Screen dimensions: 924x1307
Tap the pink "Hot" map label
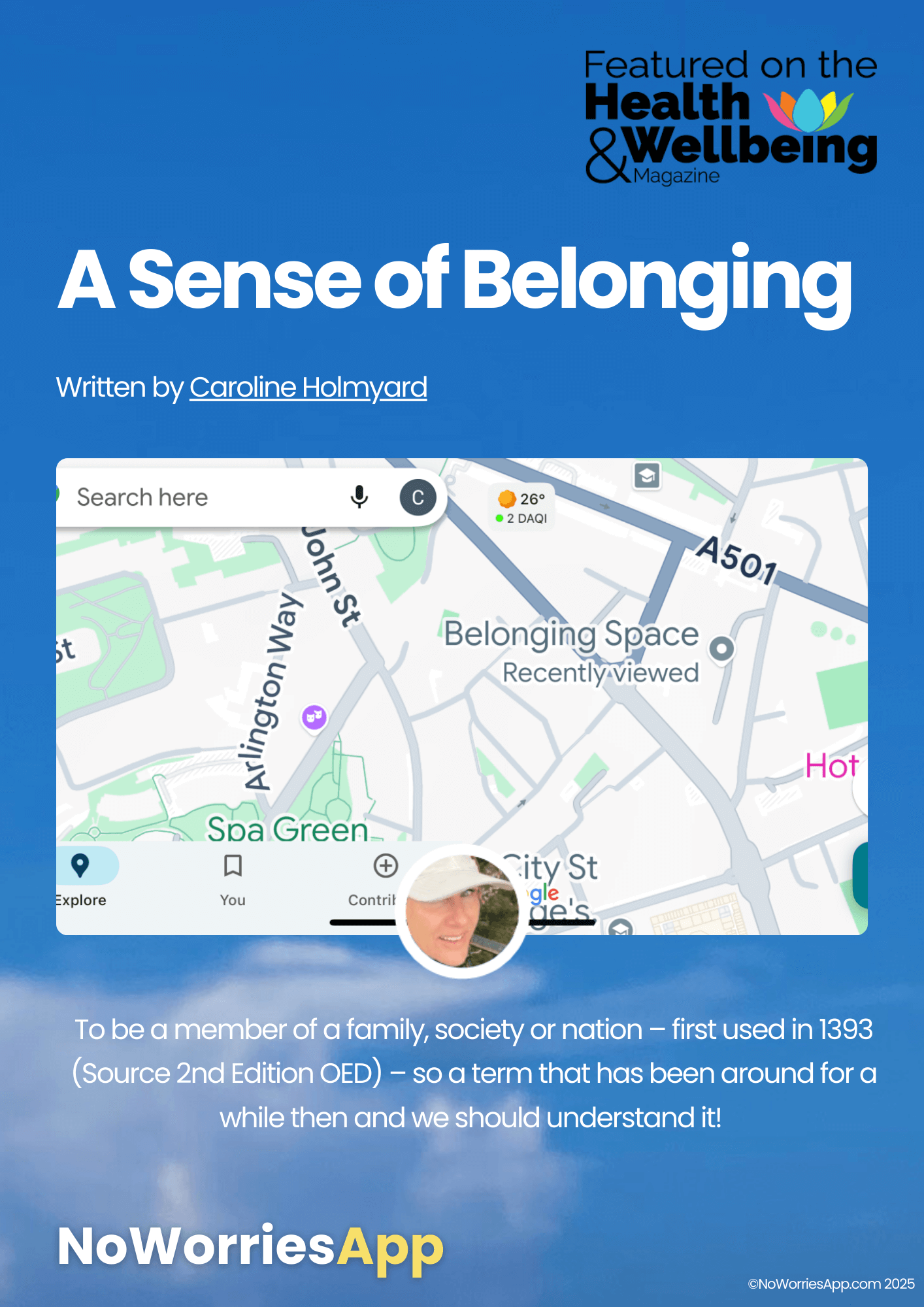pos(831,766)
